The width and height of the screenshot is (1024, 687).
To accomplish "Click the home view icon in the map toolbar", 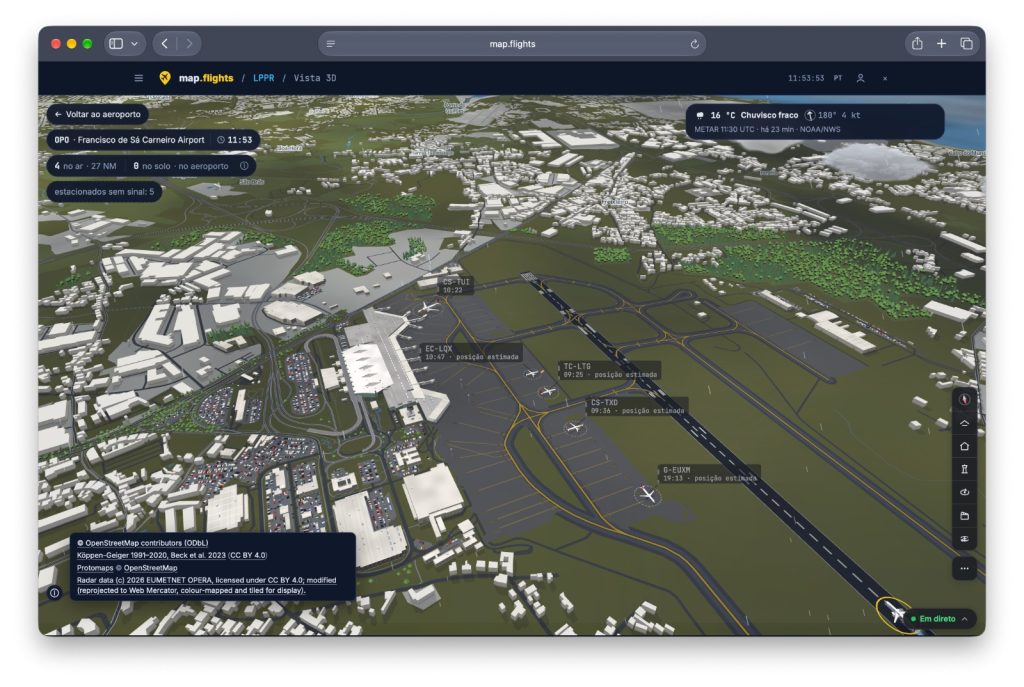I will [x=964, y=447].
